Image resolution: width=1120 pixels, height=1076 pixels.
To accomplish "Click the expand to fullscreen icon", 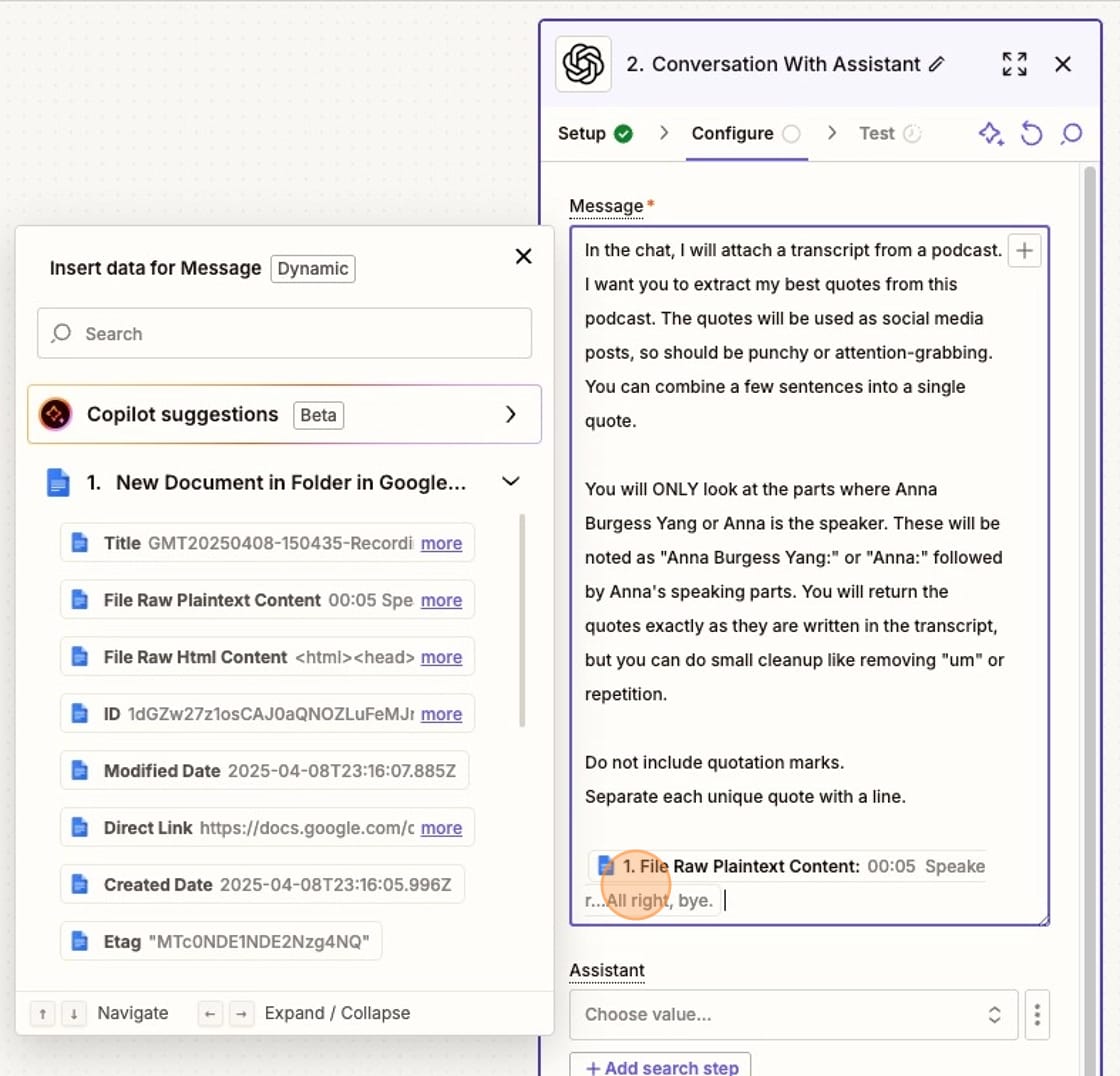I will point(1014,64).
